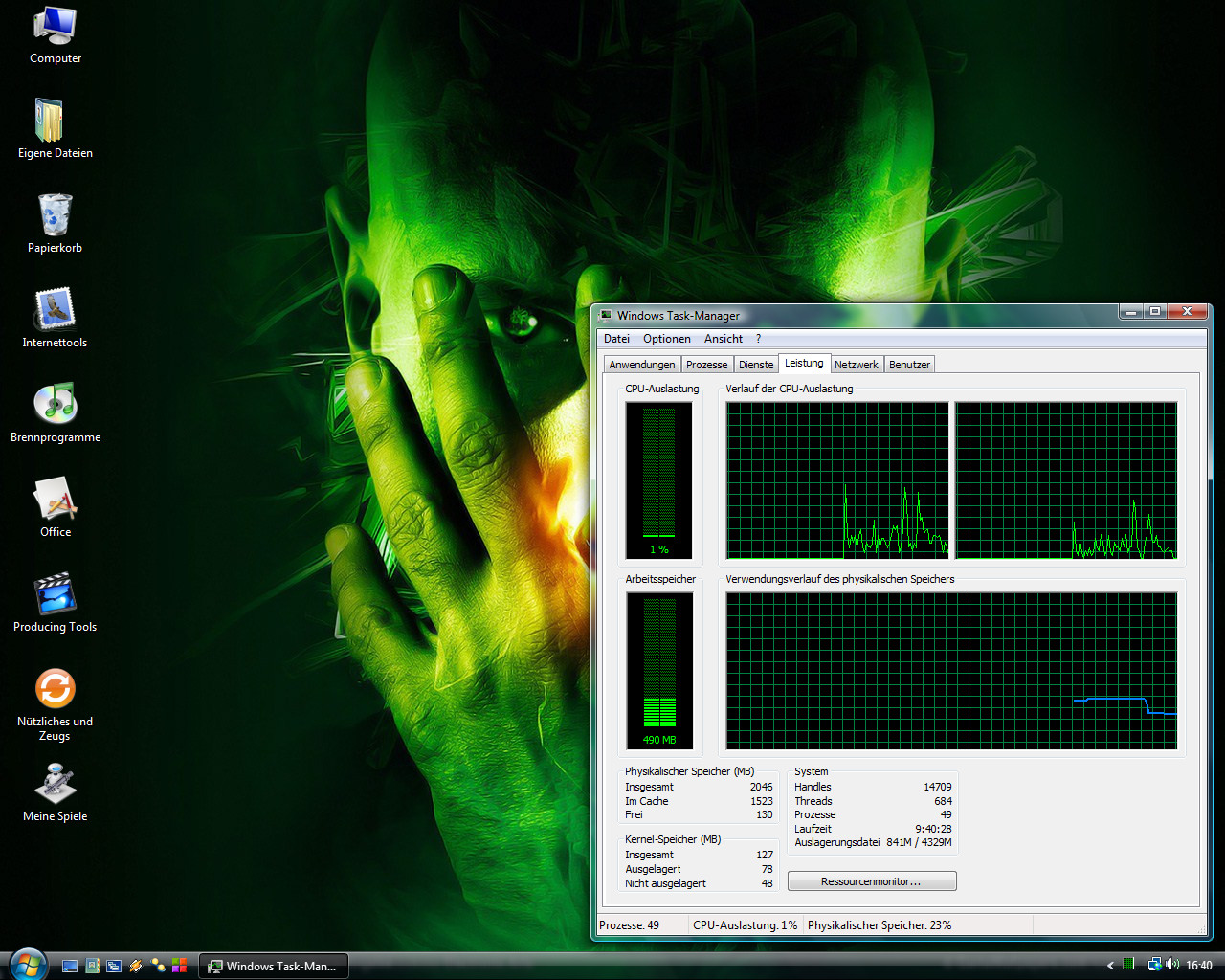1225x980 pixels.
Task: Select the Office desktop icon
Action: [56, 508]
